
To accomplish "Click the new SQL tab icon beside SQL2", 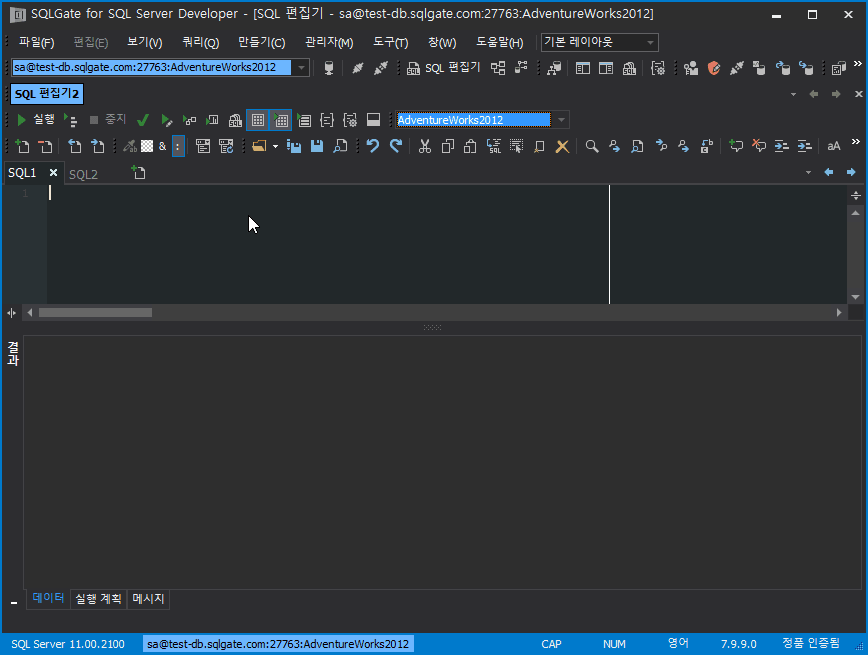I will click(138, 173).
